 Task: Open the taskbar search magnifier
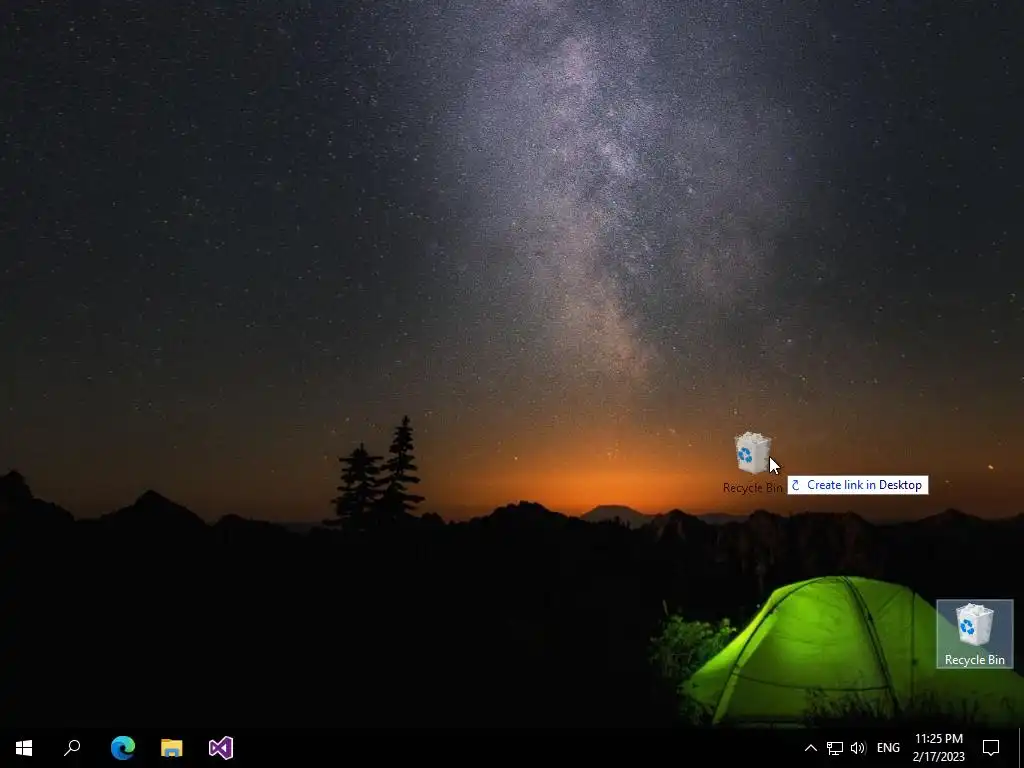pyautogui.click(x=72, y=748)
